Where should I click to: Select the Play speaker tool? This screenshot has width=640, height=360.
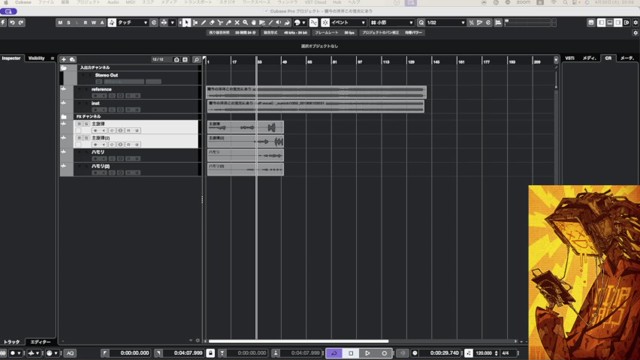[x=279, y=22]
